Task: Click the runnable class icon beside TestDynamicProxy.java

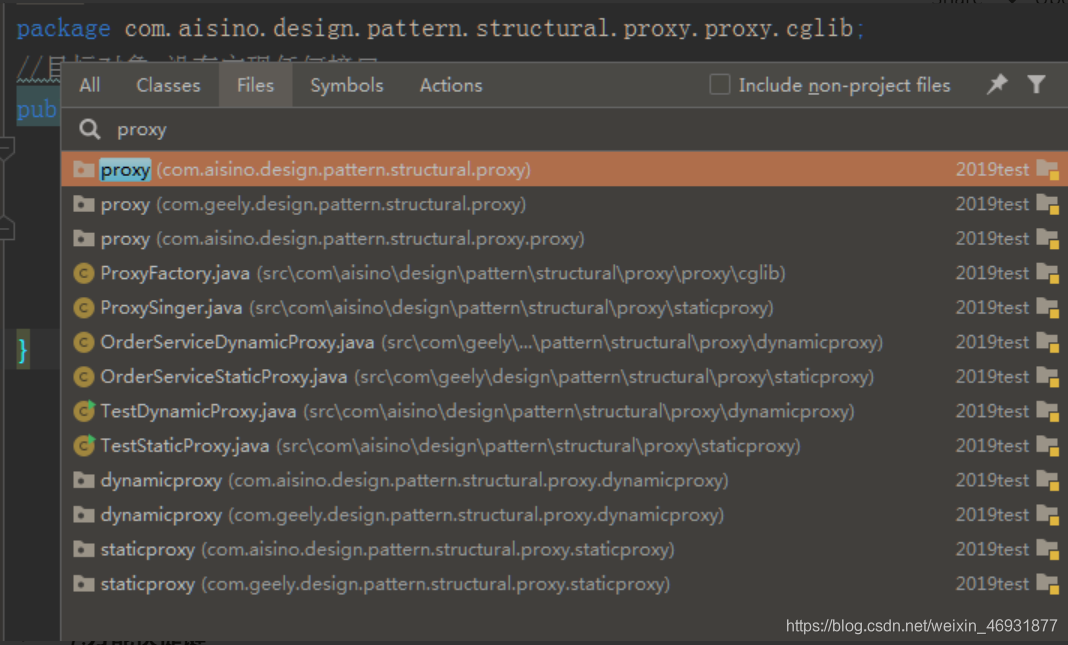Action: 84,411
